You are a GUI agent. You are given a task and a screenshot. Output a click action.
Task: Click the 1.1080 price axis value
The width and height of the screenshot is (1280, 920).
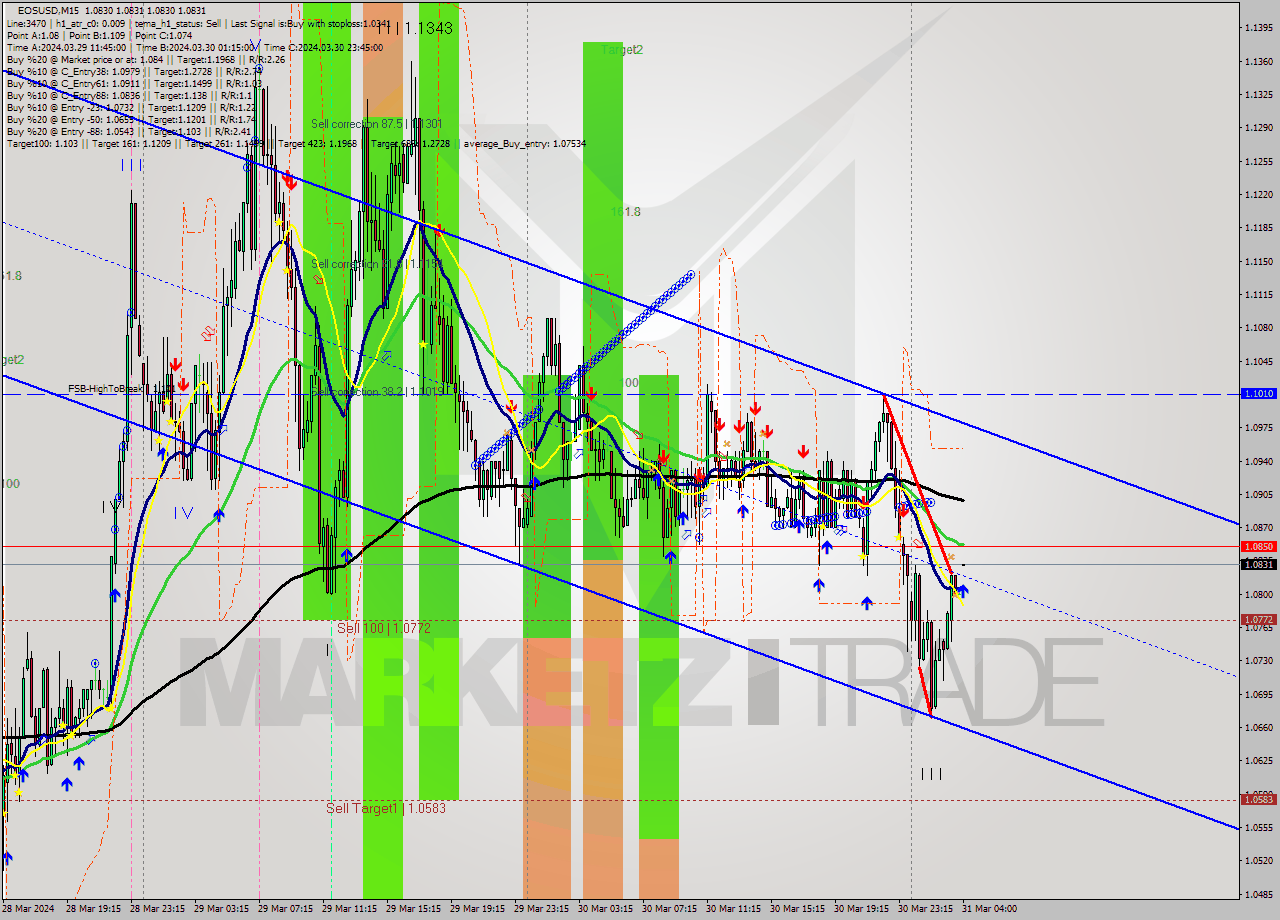(1258, 328)
